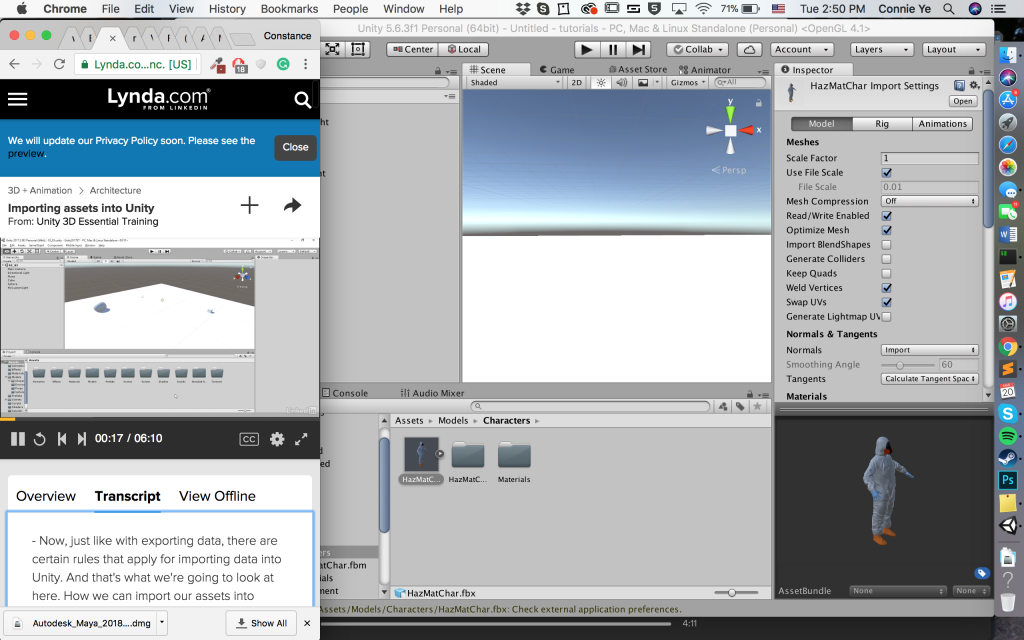Click the Scale Factor input field

point(929,158)
